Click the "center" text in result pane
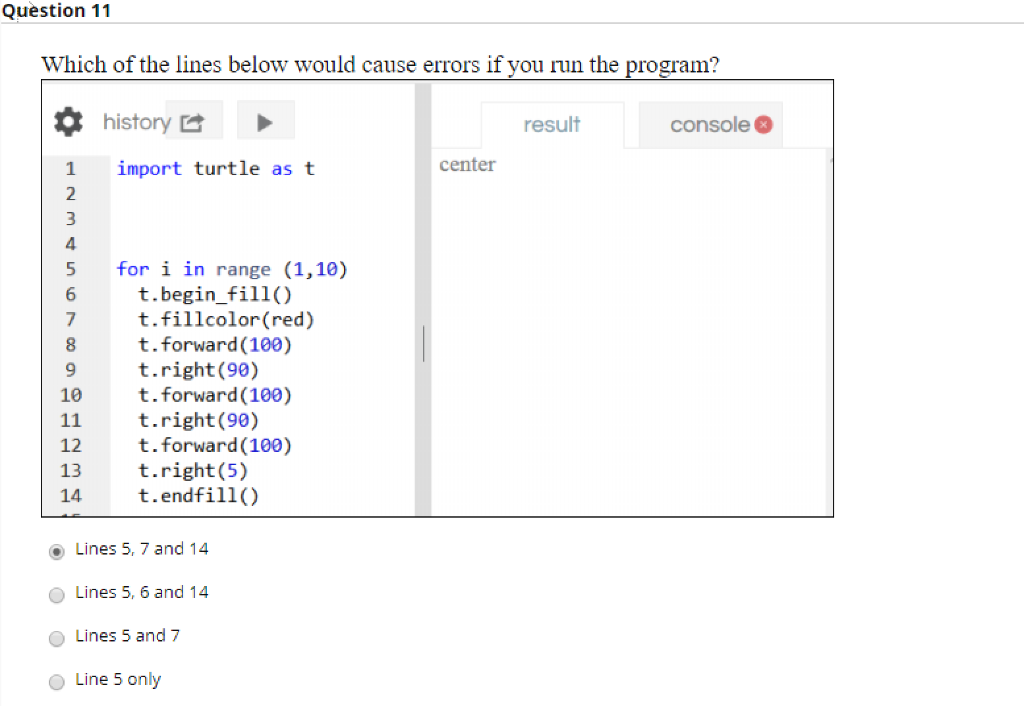The height and width of the screenshot is (706, 1024). tap(467, 164)
